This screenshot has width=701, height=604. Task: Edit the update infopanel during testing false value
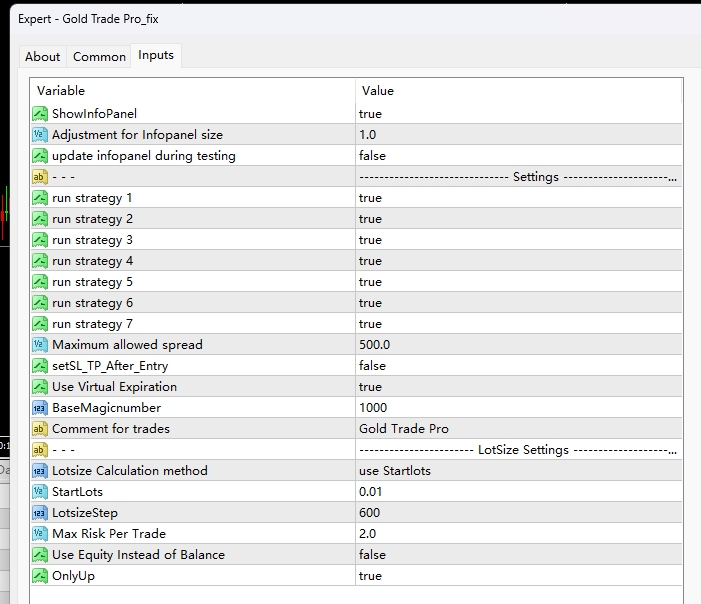519,156
